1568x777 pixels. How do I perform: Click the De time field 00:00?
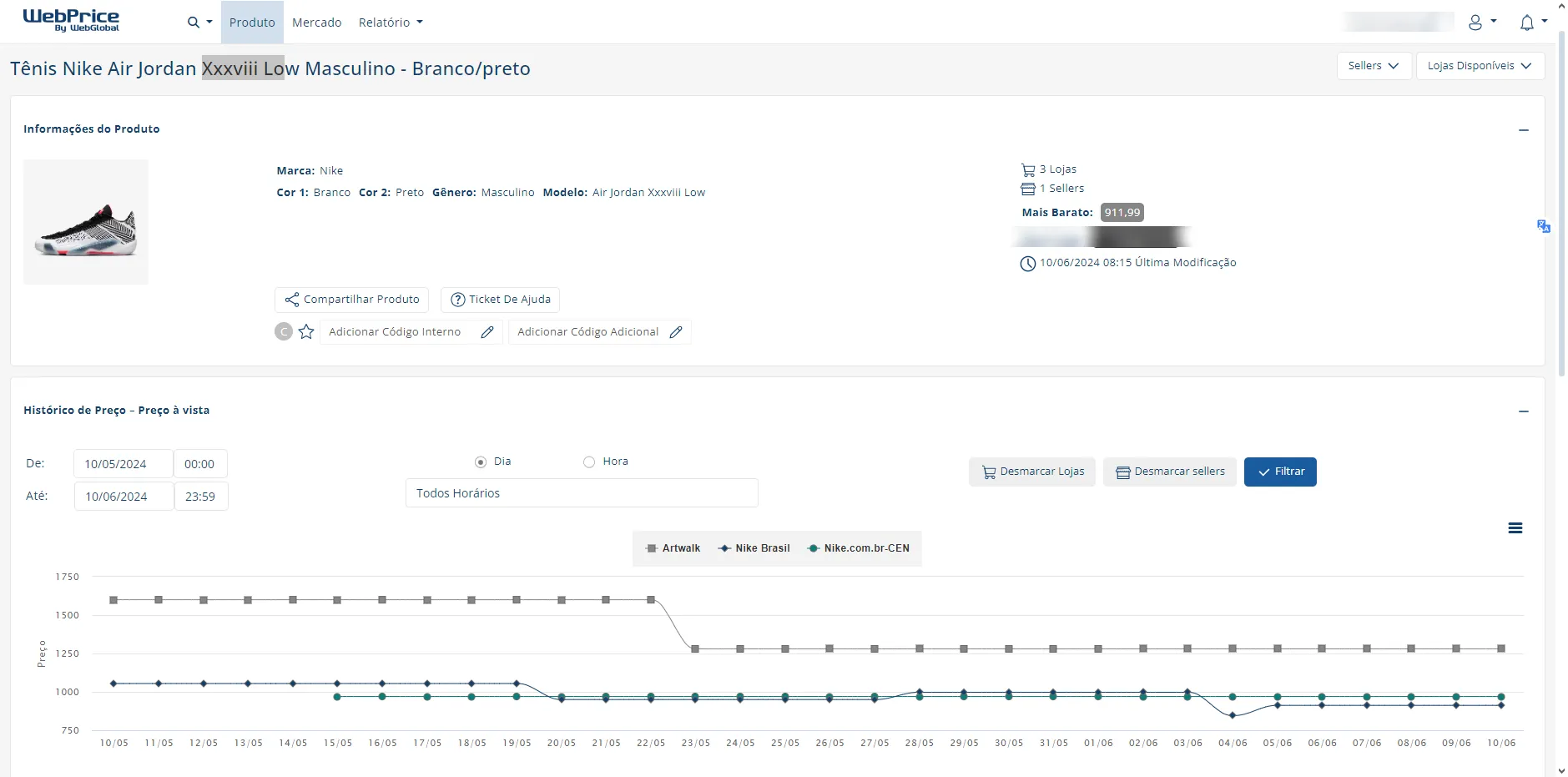[200, 464]
